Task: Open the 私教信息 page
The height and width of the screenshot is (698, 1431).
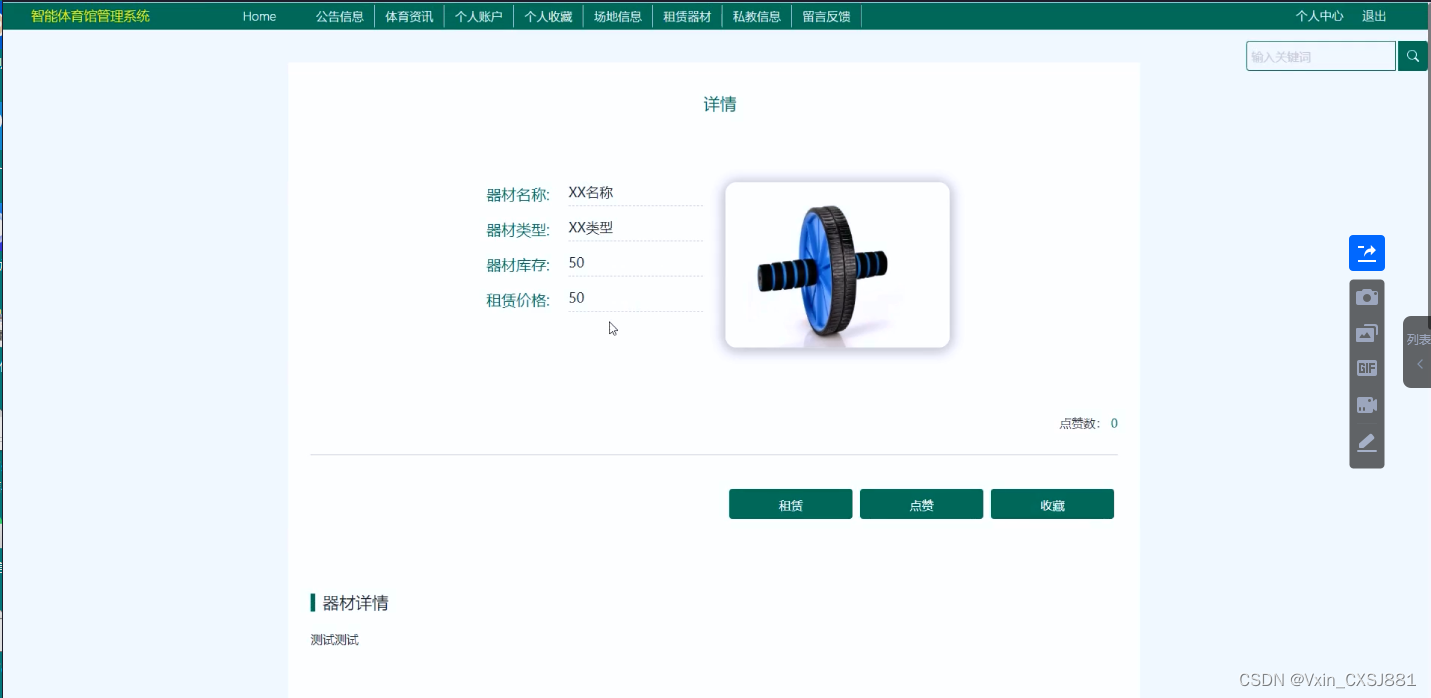Action: pyautogui.click(x=757, y=16)
